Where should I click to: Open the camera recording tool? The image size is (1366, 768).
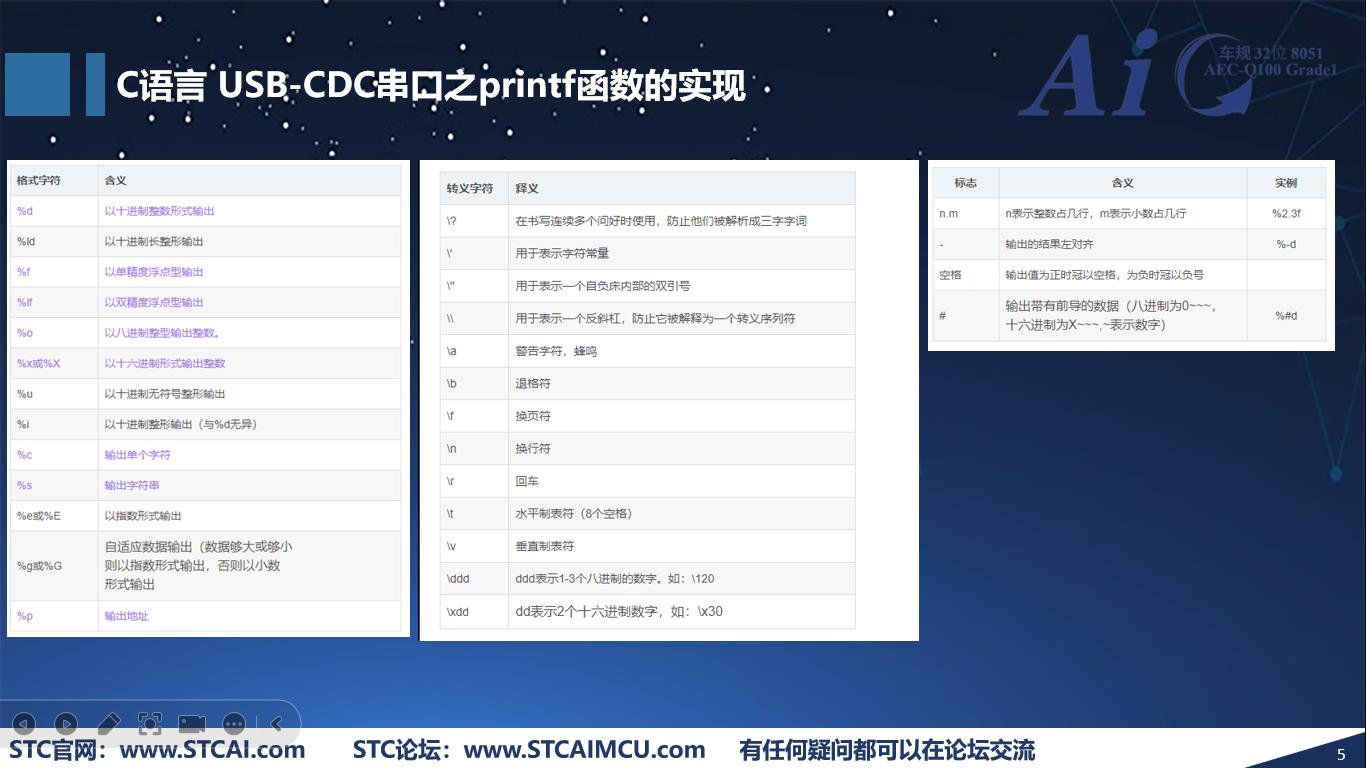point(193,722)
